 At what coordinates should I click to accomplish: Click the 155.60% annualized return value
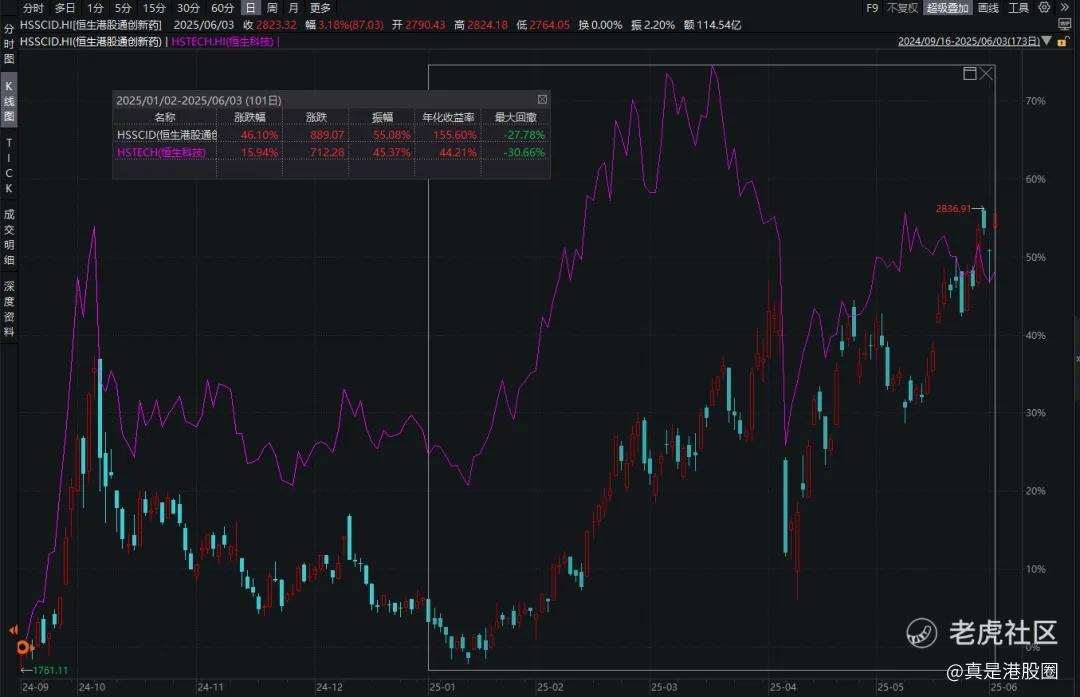[x=455, y=135]
